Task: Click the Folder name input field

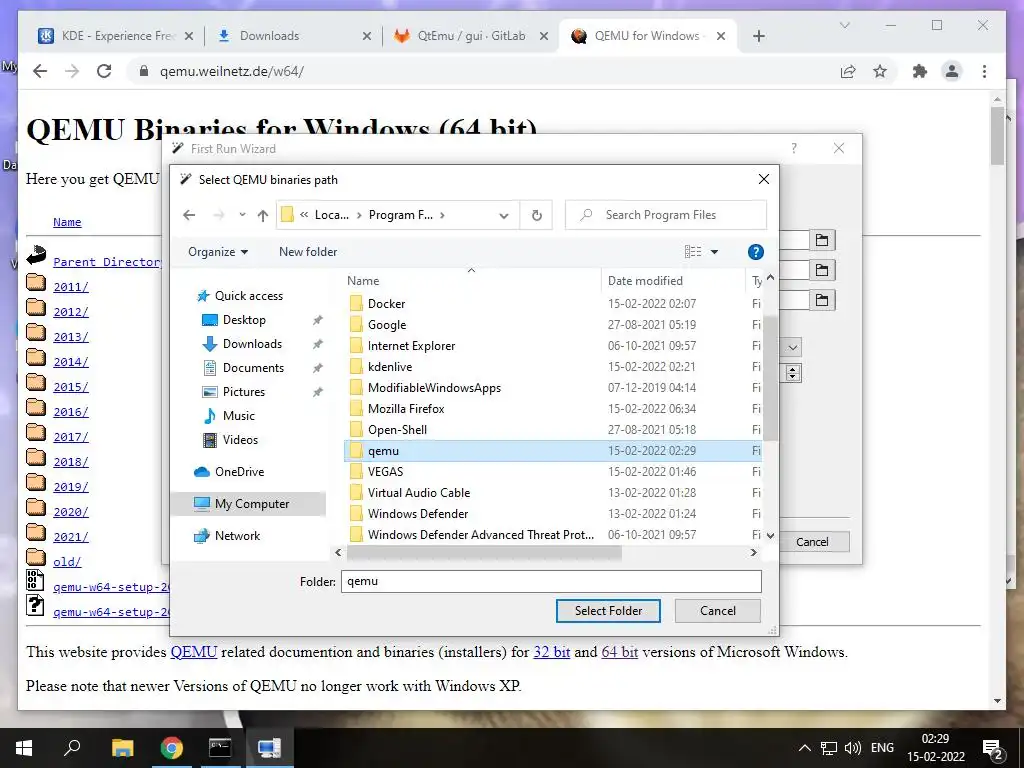Action: tap(551, 581)
